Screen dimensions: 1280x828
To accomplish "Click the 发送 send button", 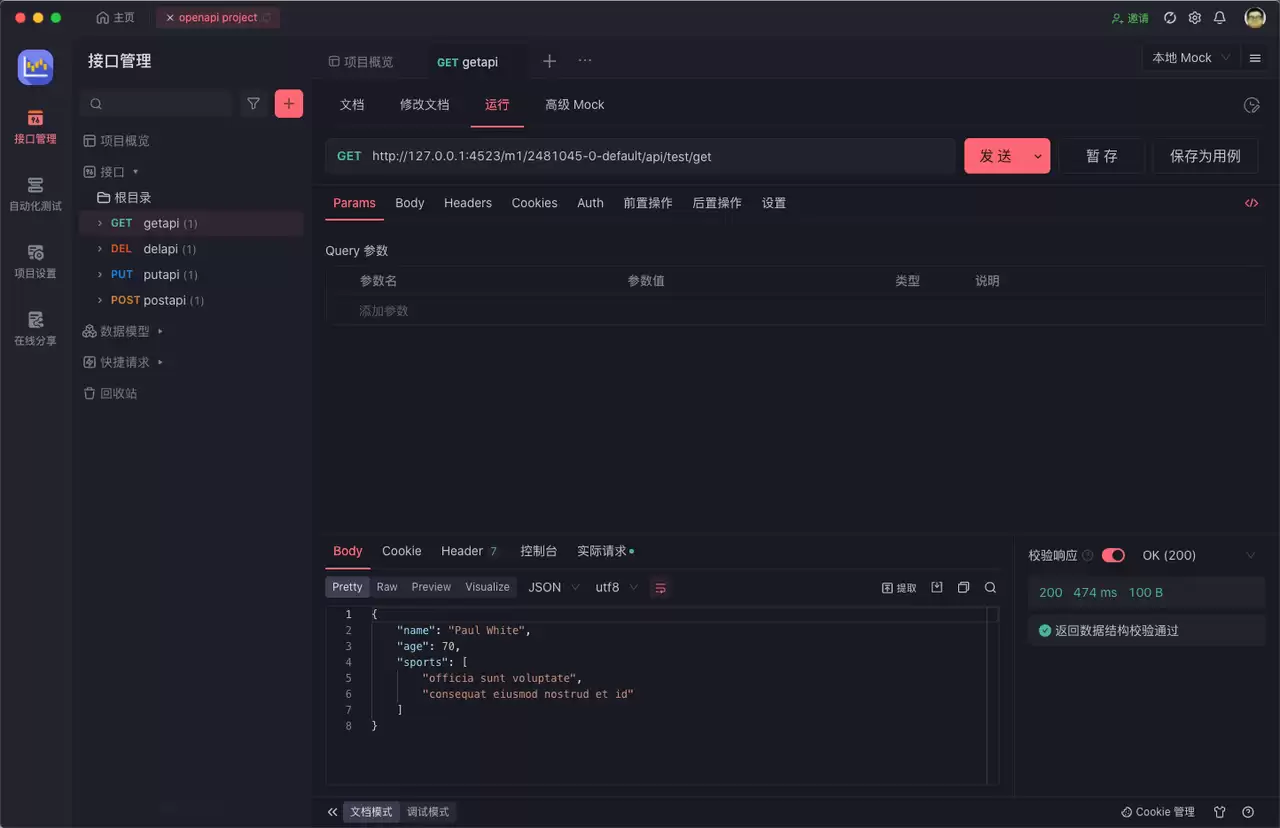I will click(x=996, y=156).
